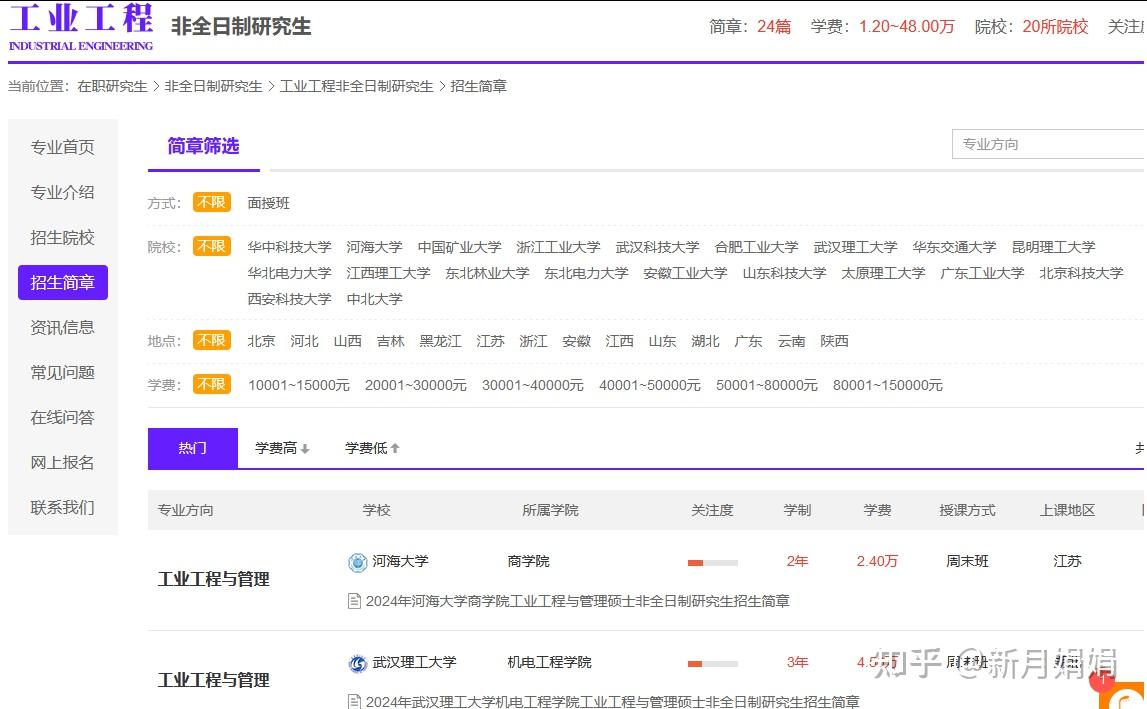
Task: Filter schools by 华中科技大学
Action: point(289,247)
